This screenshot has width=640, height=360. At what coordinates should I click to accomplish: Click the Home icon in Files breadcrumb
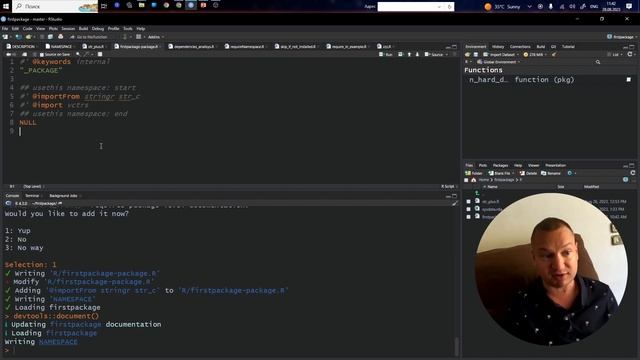[474, 180]
